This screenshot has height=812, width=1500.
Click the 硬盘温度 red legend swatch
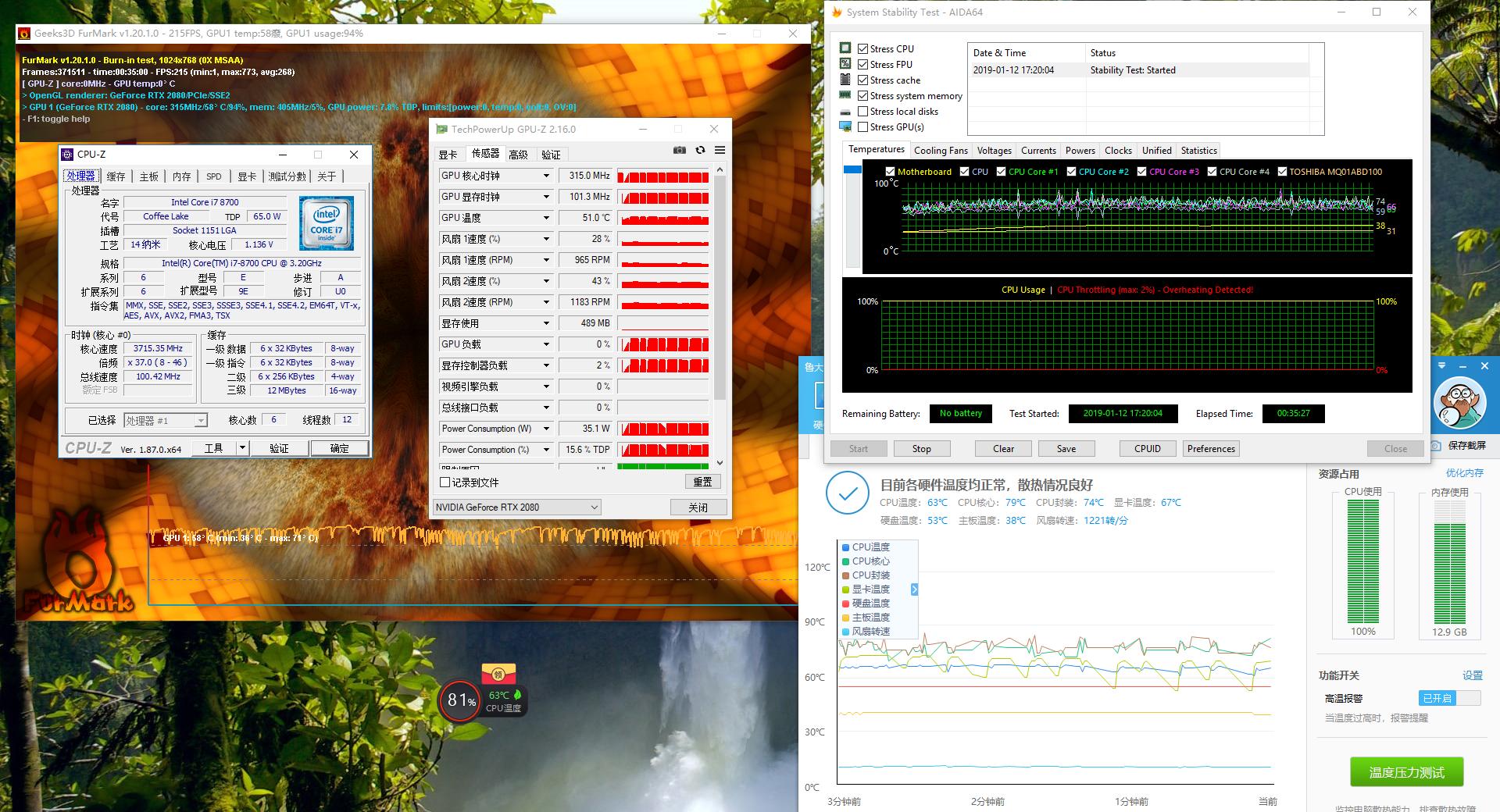[x=846, y=604]
